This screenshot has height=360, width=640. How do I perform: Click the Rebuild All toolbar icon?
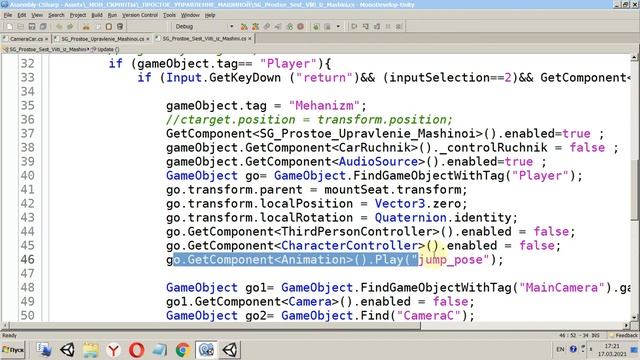256,27
